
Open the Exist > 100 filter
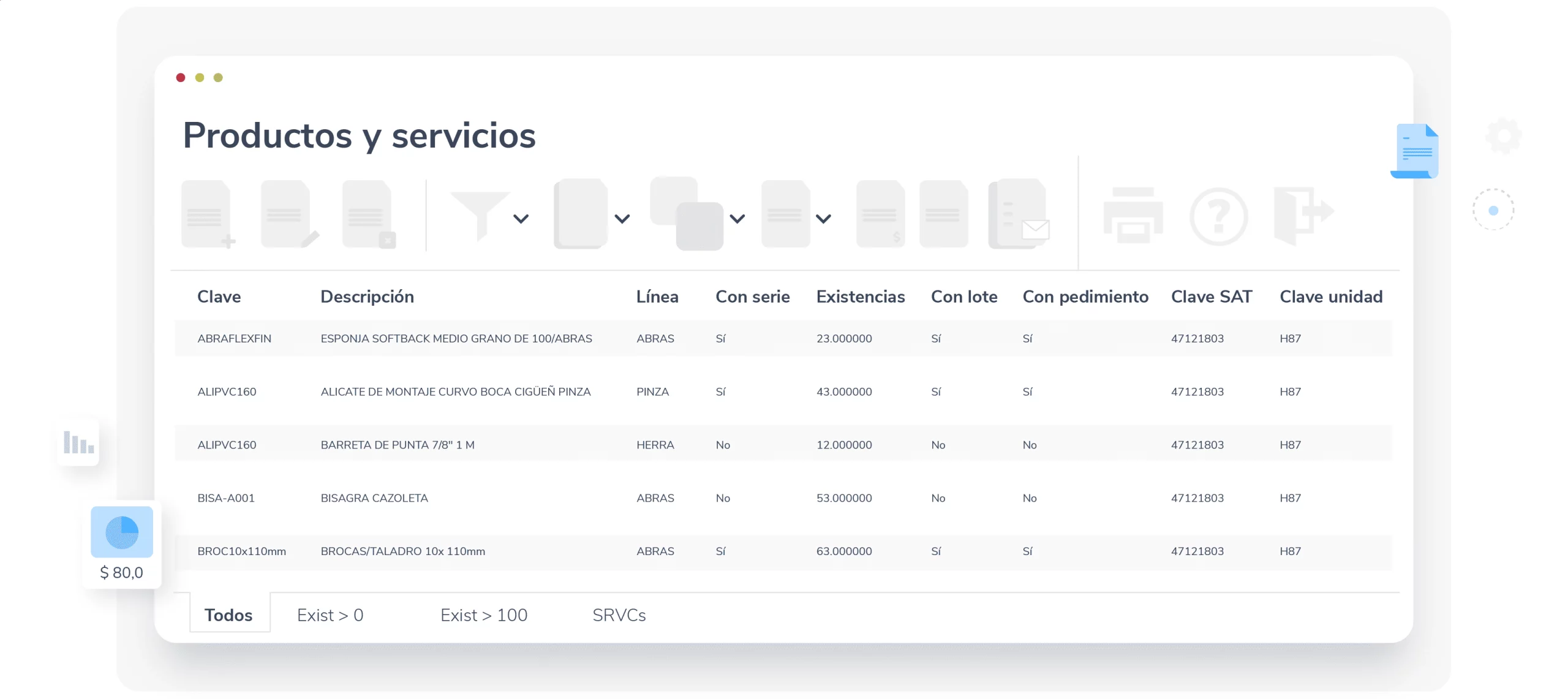pos(484,614)
